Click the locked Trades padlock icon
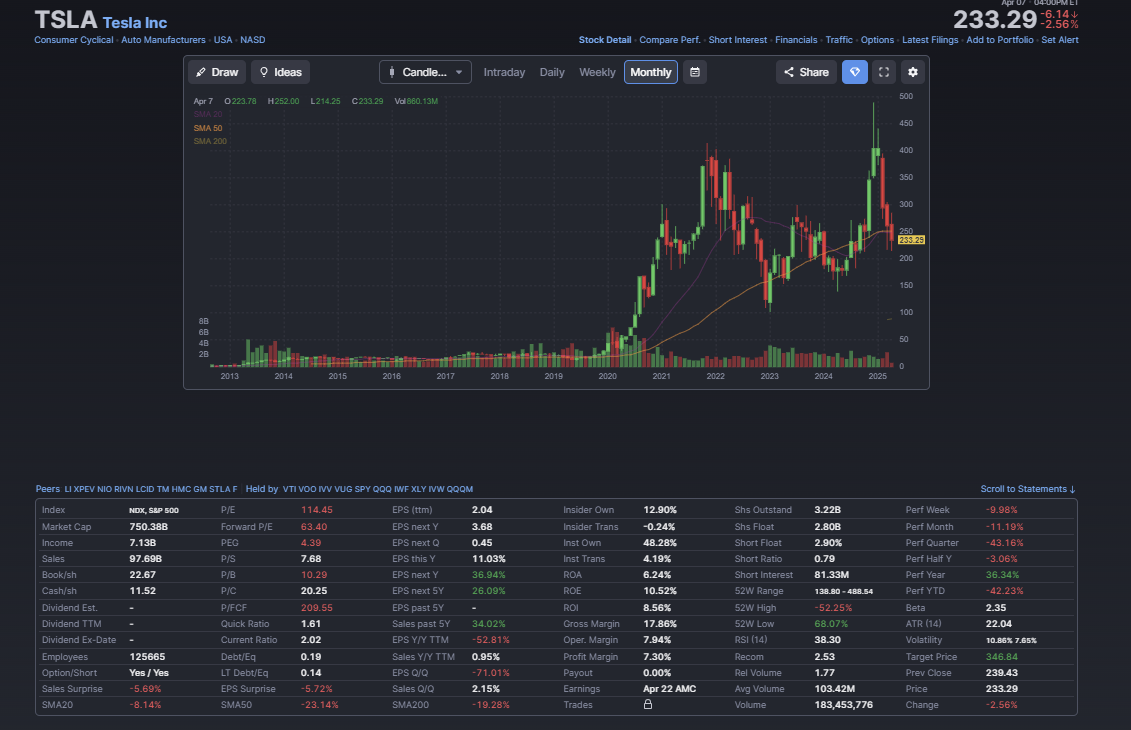 tap(648, 704)
